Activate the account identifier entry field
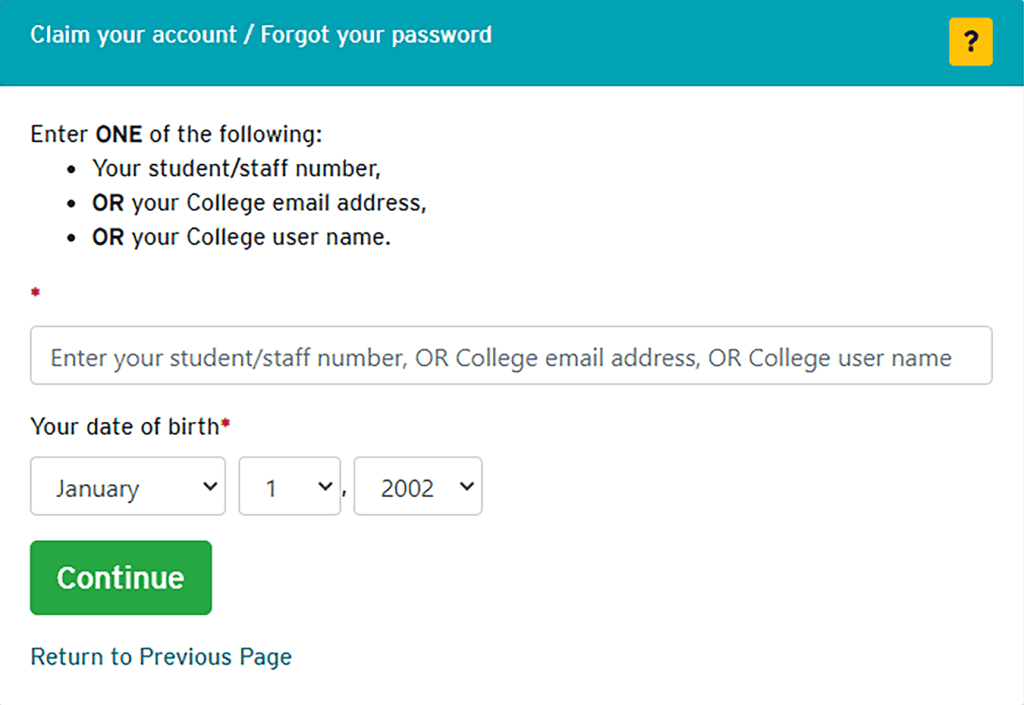This screenshot has height=705, width=1024. tap(511, 356)
